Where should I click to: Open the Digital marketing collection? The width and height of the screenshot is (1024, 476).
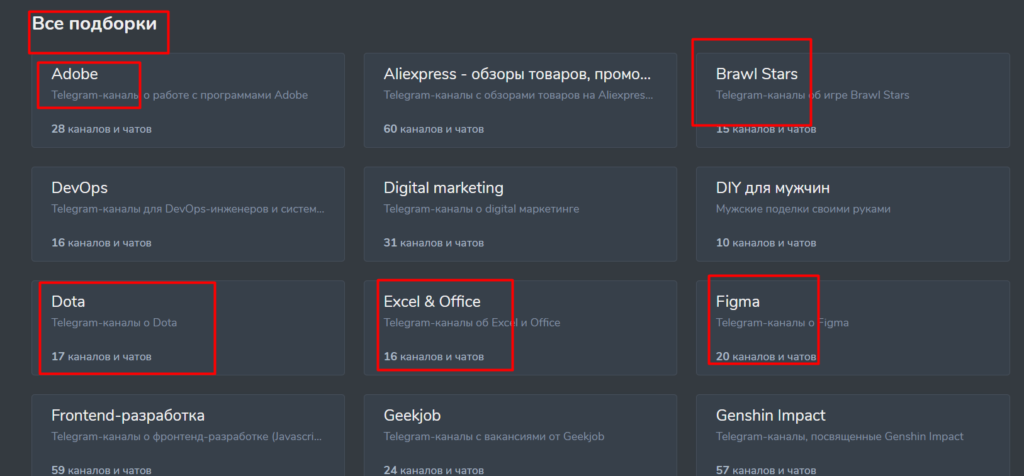520,214
